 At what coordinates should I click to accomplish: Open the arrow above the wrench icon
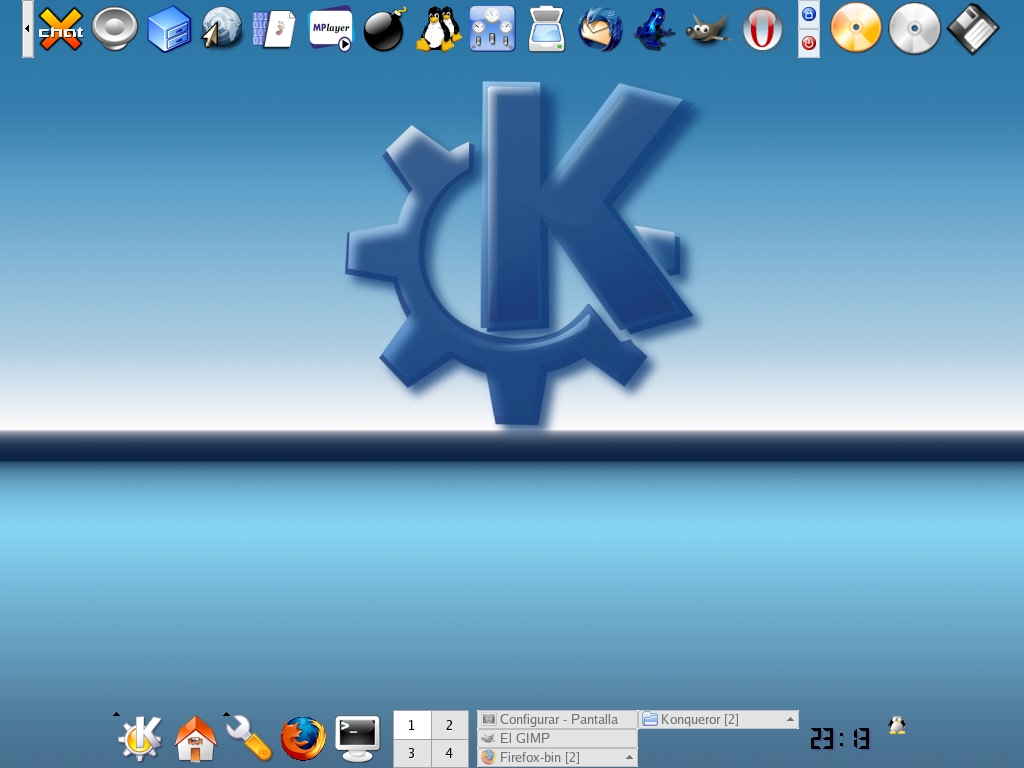(x=226, y=714)
